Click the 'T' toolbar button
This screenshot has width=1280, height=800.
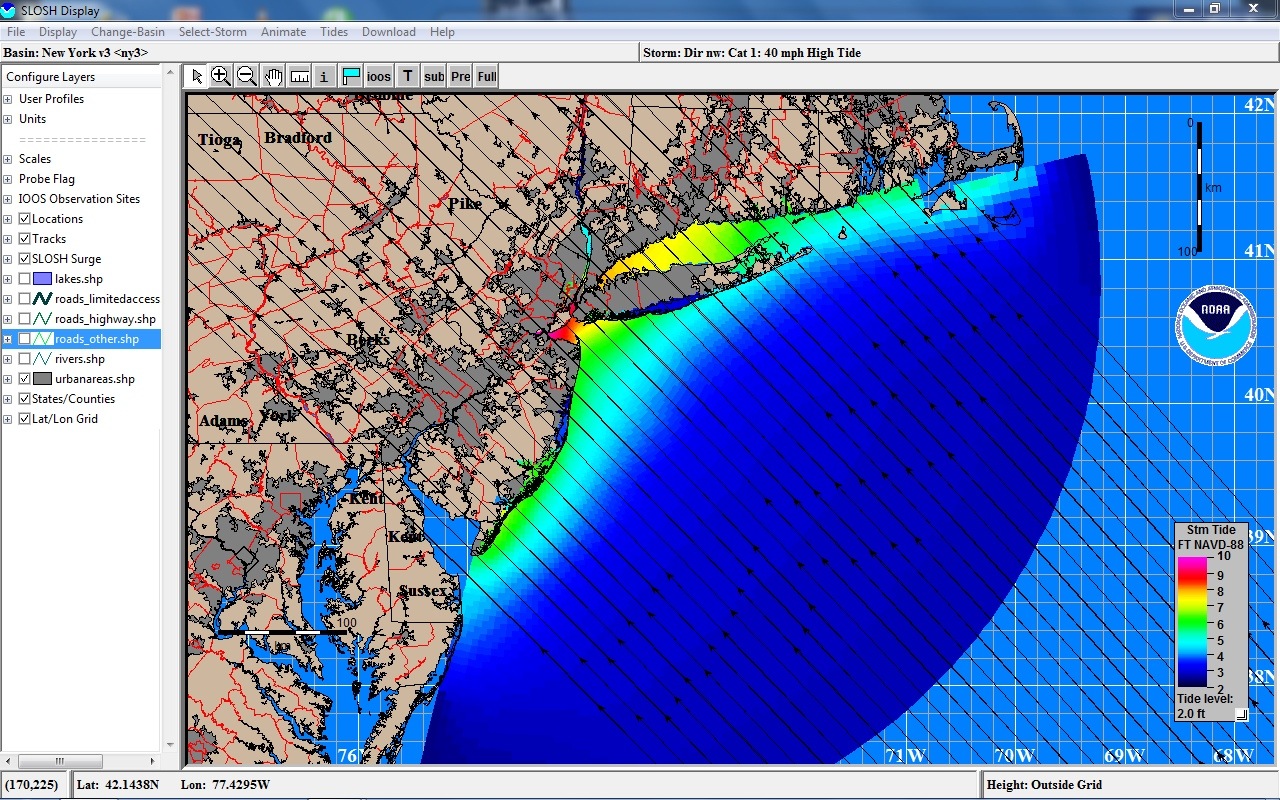408,76
